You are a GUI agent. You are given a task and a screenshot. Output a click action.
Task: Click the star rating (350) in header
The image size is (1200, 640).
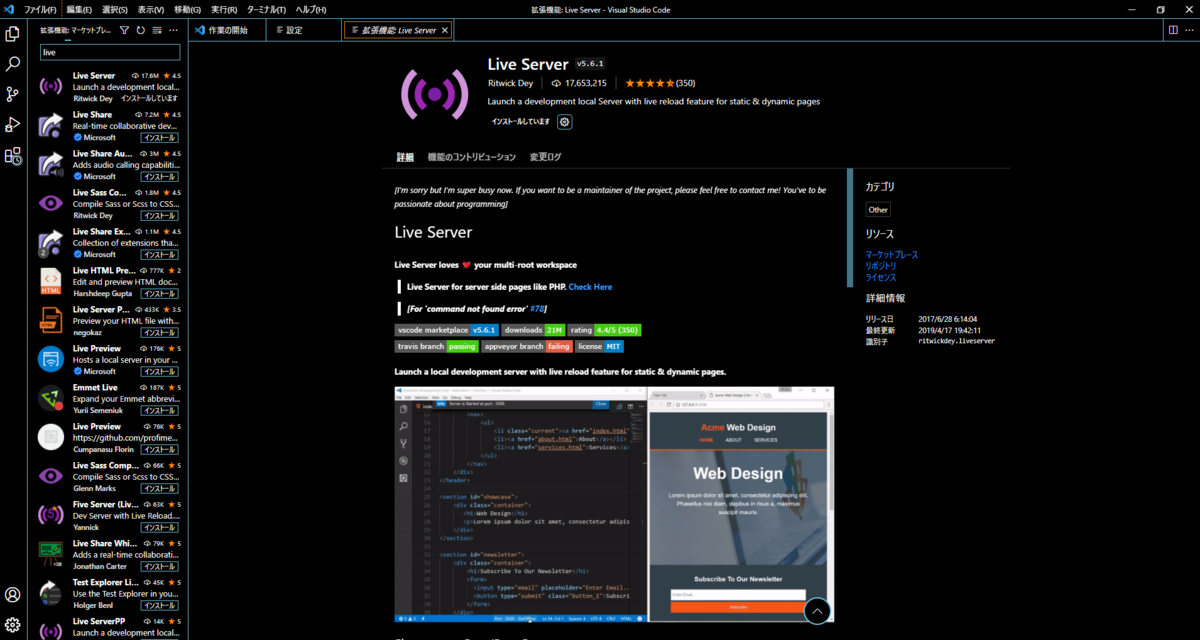pos(659,83)
